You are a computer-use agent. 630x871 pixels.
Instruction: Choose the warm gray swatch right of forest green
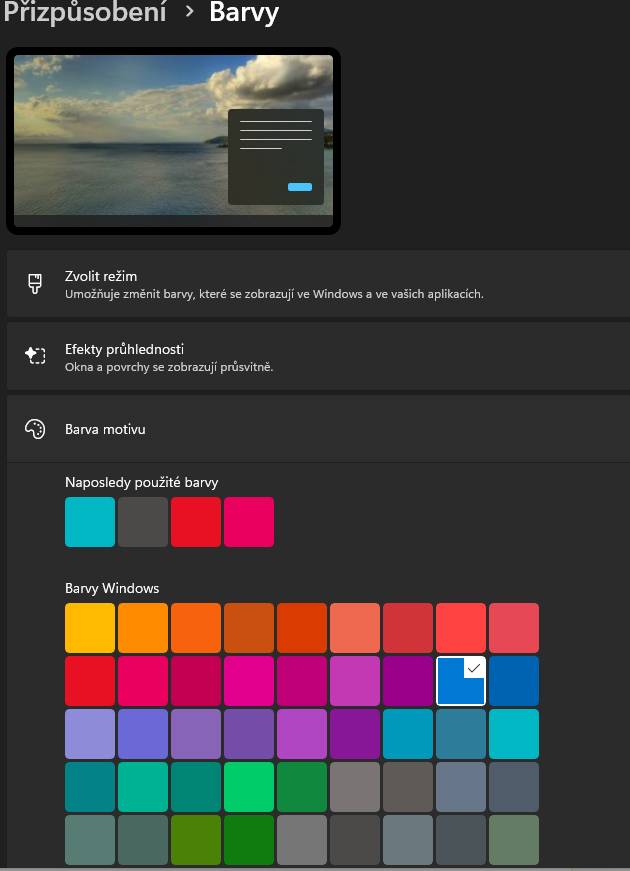coord(355,787)
